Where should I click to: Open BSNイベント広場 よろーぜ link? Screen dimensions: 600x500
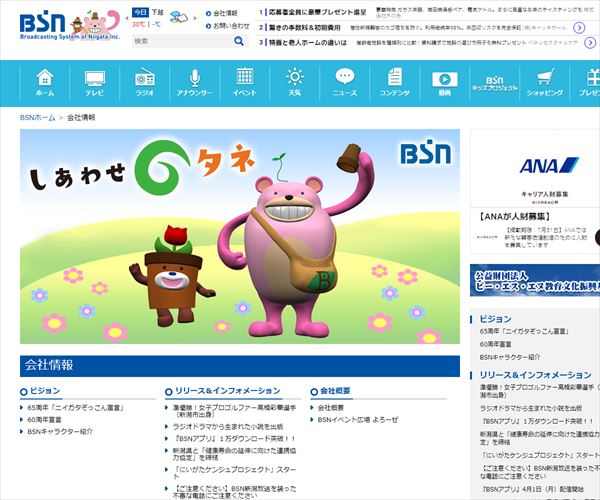pos(358,420)
